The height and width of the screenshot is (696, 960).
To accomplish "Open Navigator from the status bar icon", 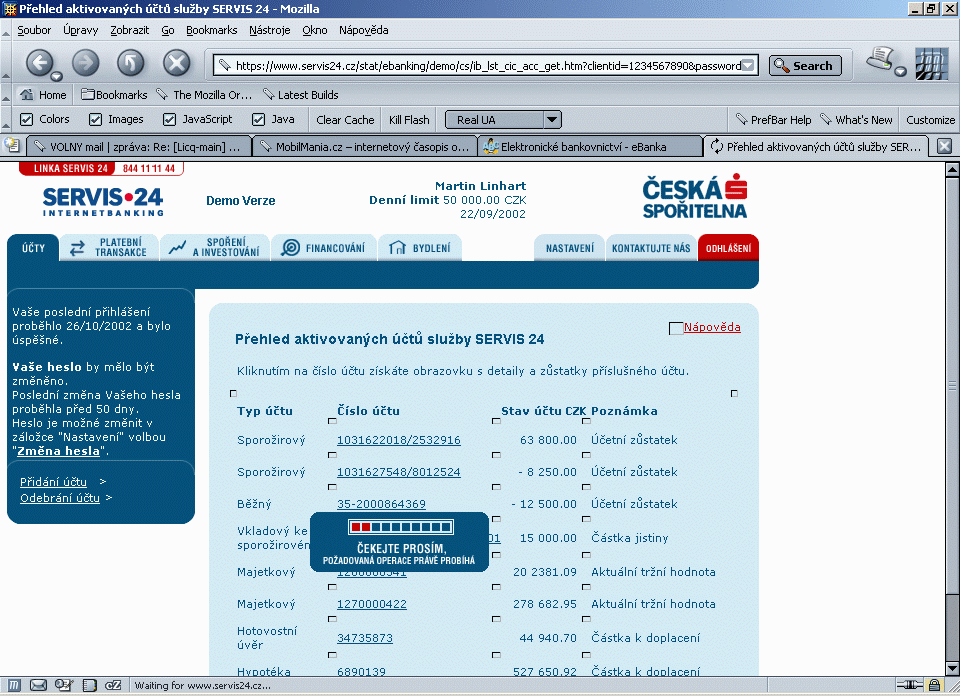I will (x=13, y=686).
